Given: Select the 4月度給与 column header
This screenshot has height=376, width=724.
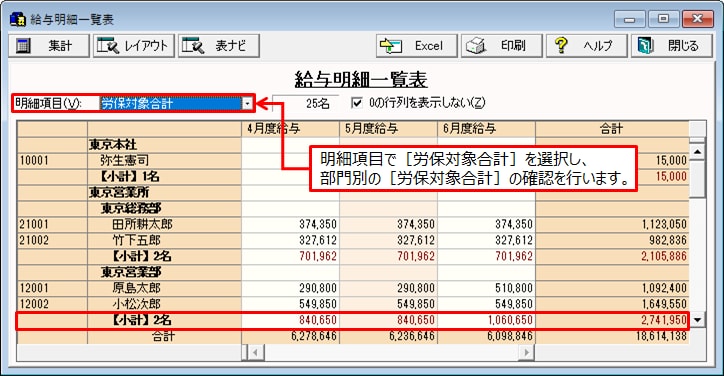Looking at the screenshot, I should click(290, 129).
